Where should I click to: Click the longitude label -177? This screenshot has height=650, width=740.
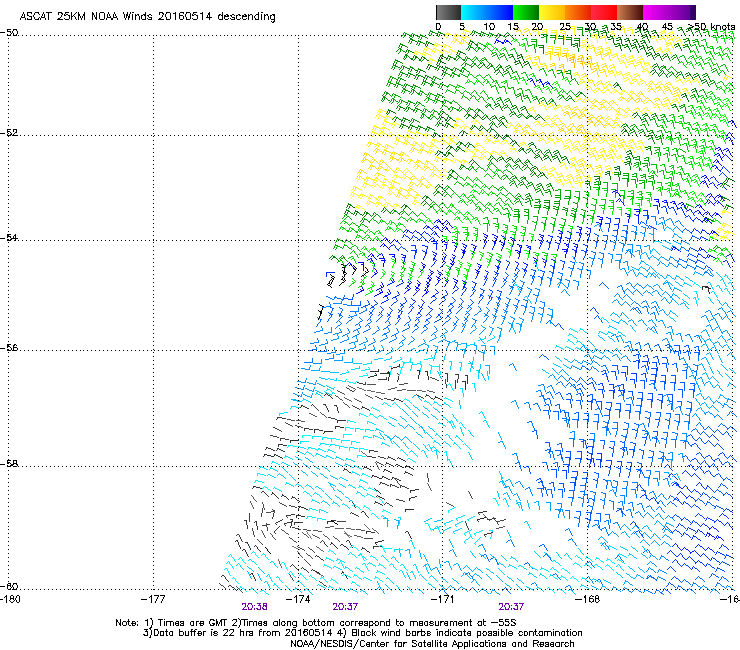point(153,599)
